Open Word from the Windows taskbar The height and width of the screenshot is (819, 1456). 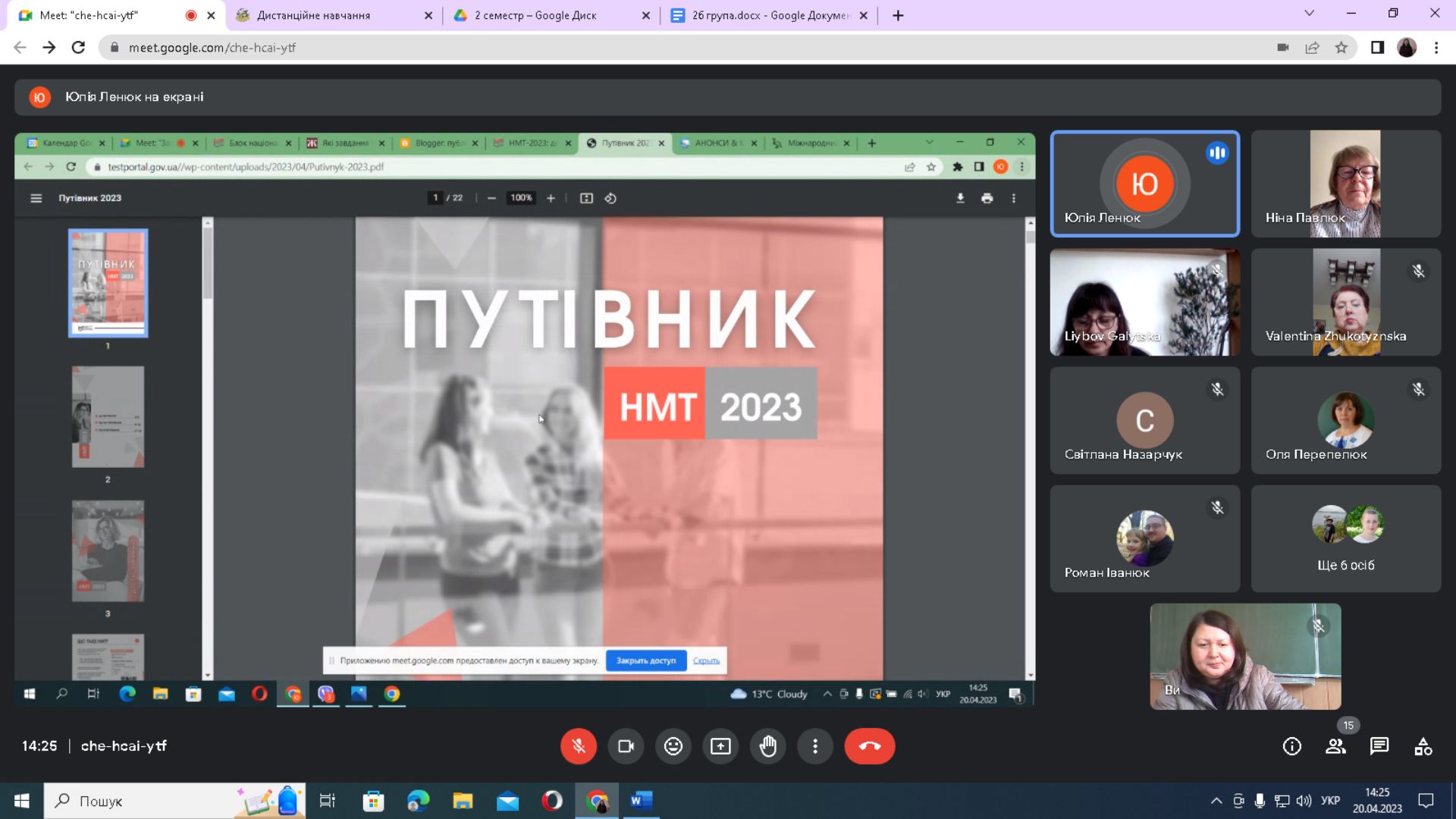pos(642,801)
